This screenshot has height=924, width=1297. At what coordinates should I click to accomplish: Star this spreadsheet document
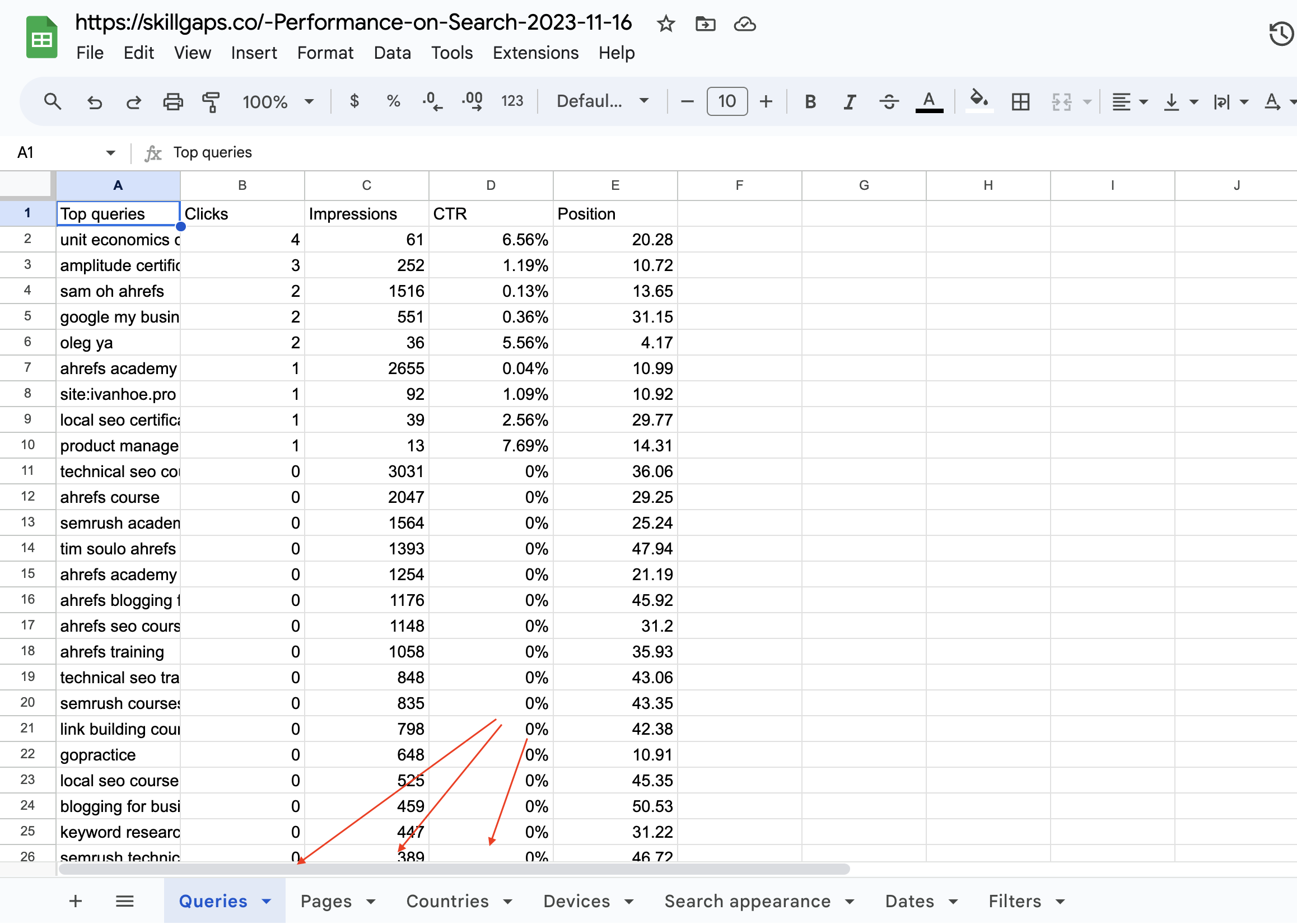pyautogui.click(x=665, y=24)
